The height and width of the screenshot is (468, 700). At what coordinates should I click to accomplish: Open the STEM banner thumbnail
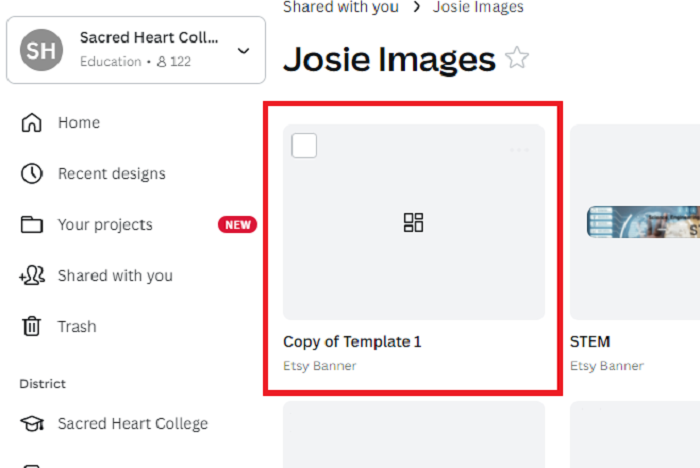(x=642, y=222)
